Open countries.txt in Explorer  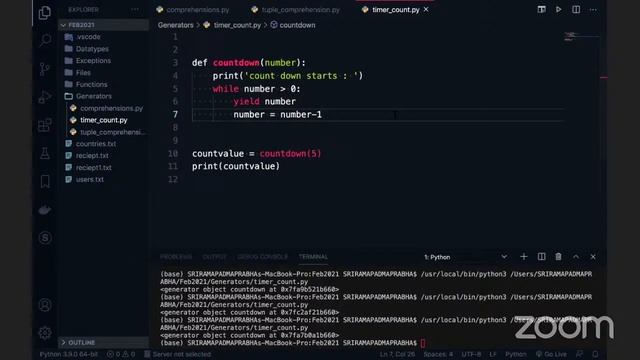click(x=96, y=144)
